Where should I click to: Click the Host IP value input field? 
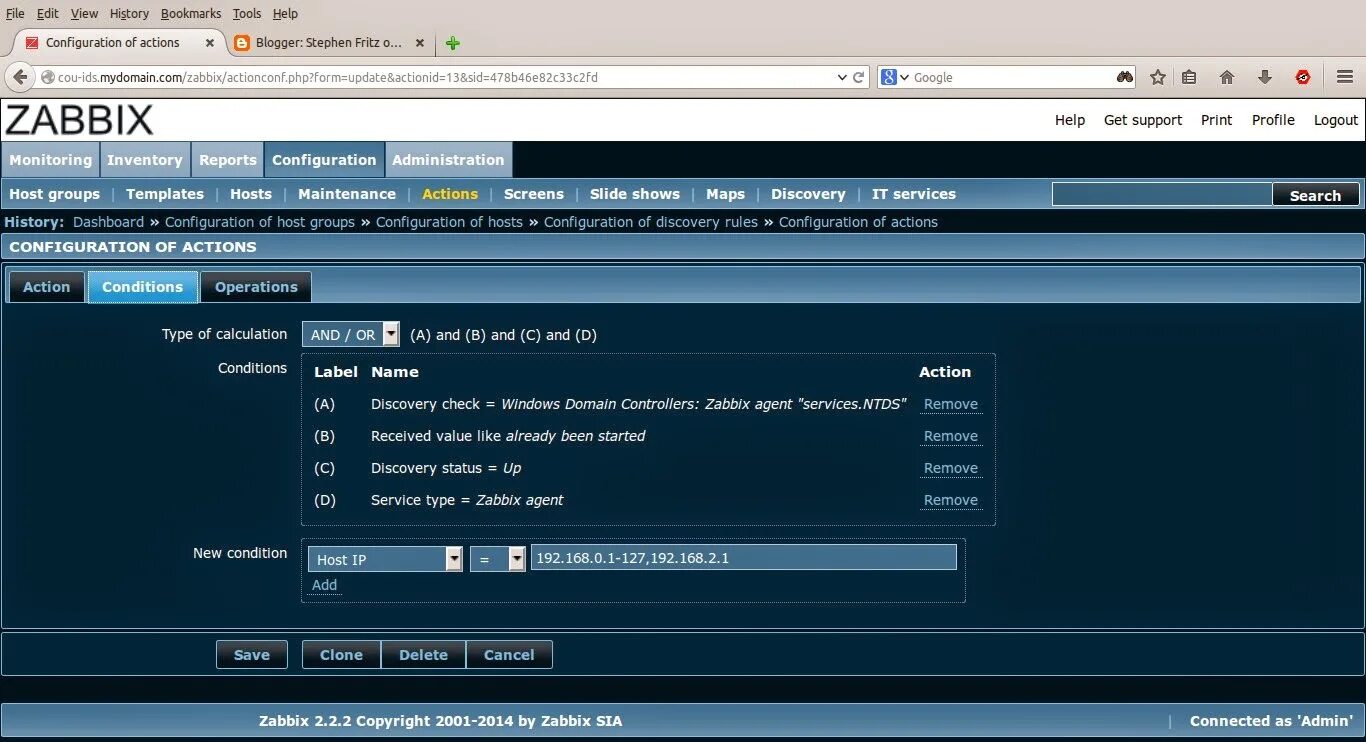coord(744,558)
